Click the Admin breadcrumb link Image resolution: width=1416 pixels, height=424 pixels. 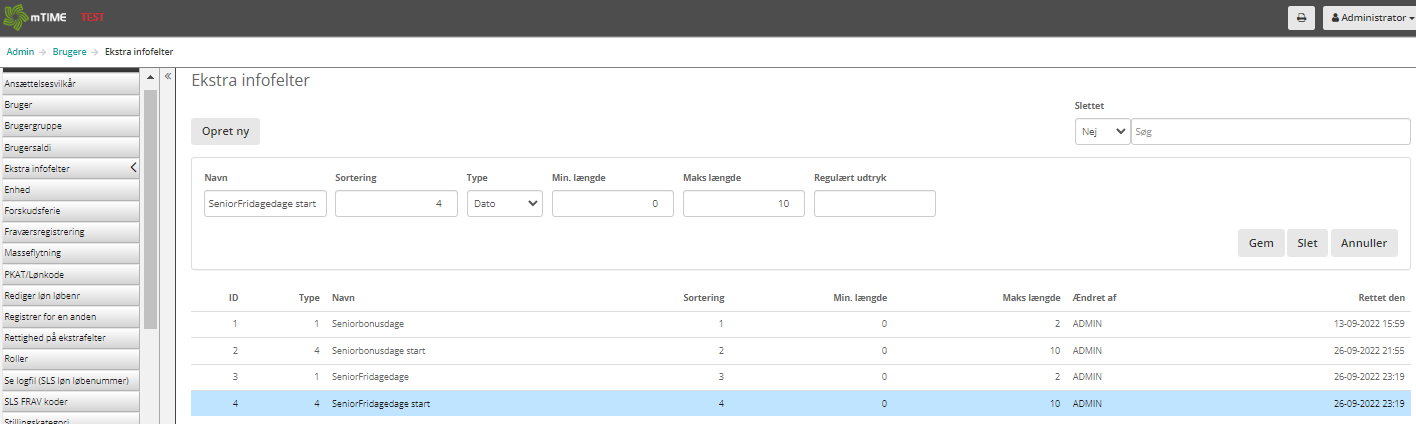pyautogui.click(x=20, y=51)
